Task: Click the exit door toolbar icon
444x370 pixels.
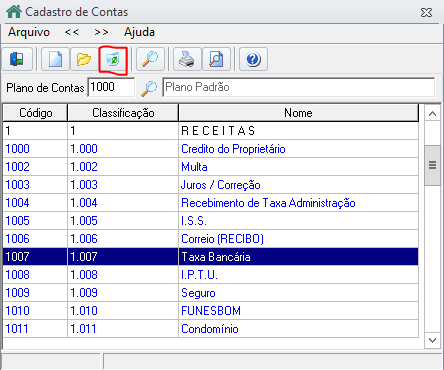Action: click(x=17, y=59)
